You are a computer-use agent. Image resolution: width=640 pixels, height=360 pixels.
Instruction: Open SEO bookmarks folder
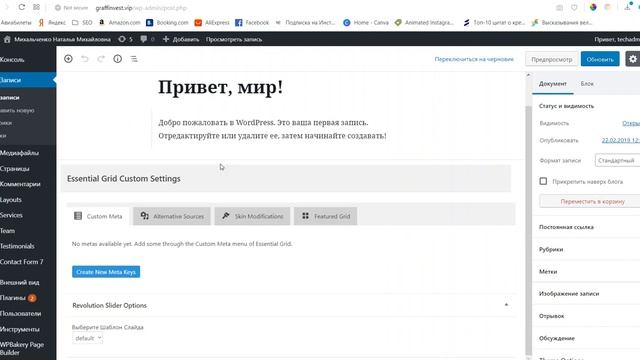pos(82,22)
